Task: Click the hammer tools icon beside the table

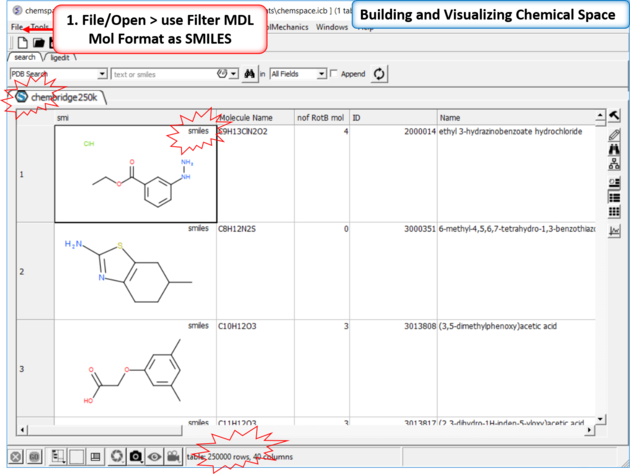Action: 615,116
